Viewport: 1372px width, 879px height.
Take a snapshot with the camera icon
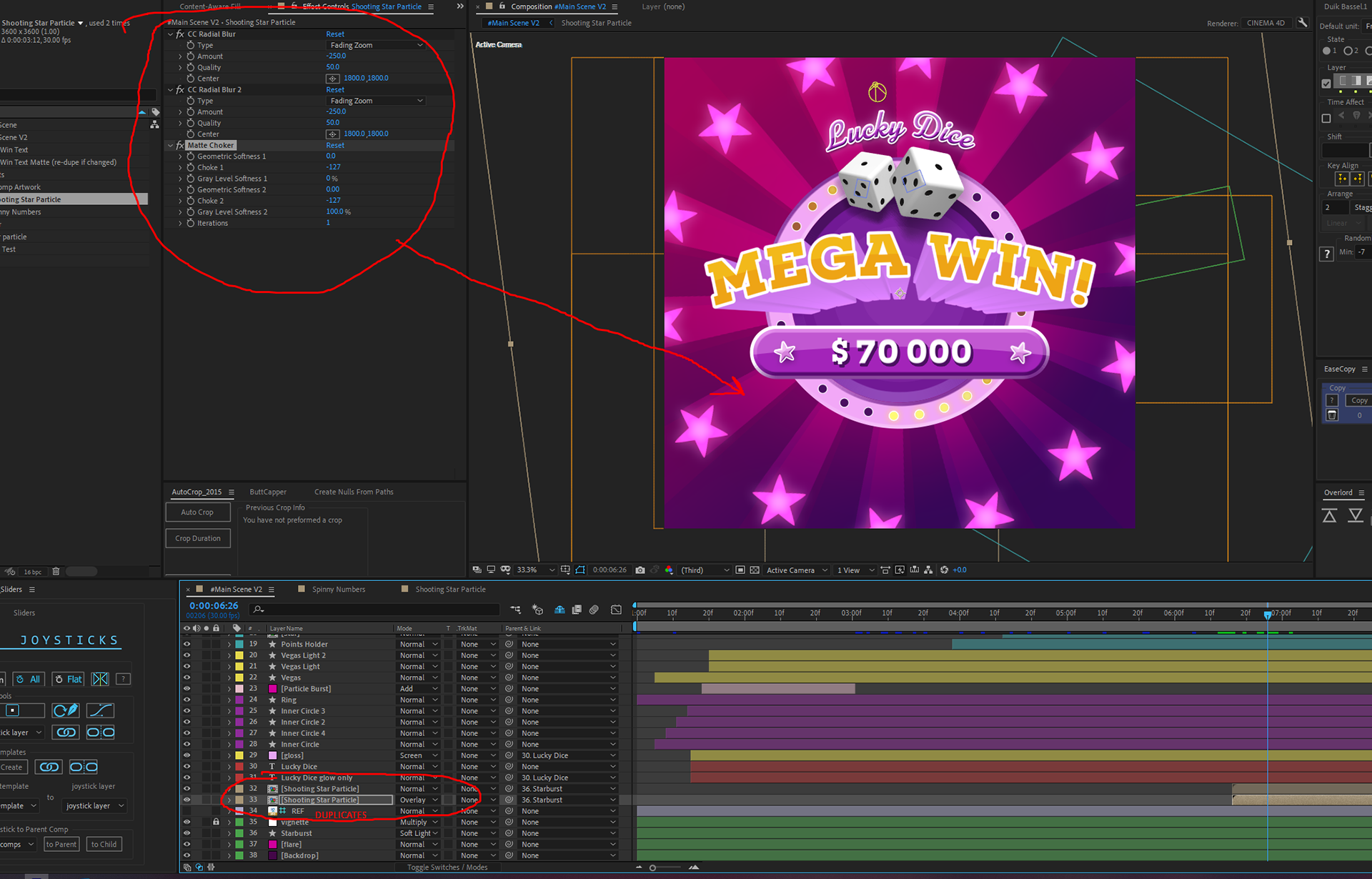click(x=640, y=570)
